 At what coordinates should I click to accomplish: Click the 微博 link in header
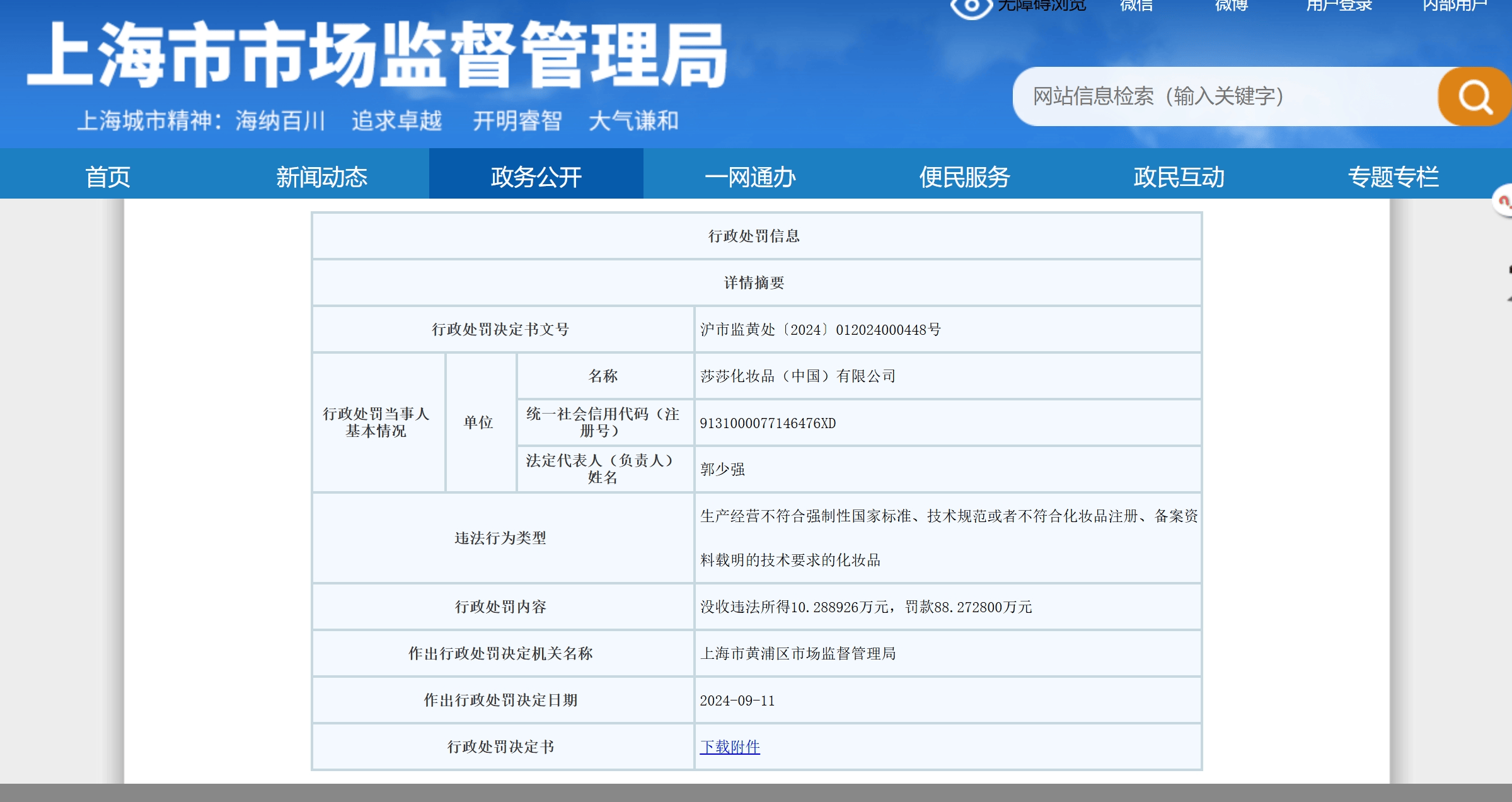tap(1231, 6)
